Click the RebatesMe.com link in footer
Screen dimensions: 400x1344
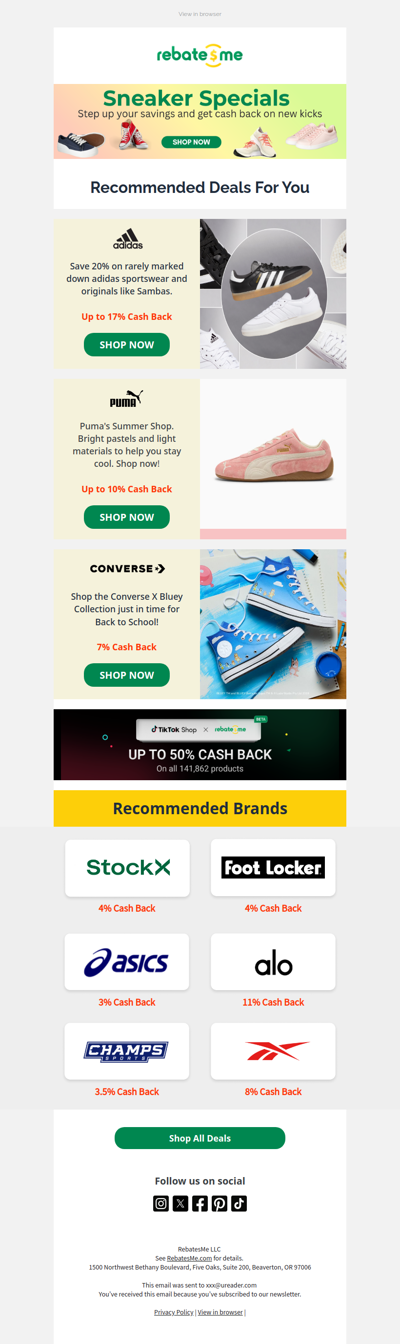click(189, 1258)
